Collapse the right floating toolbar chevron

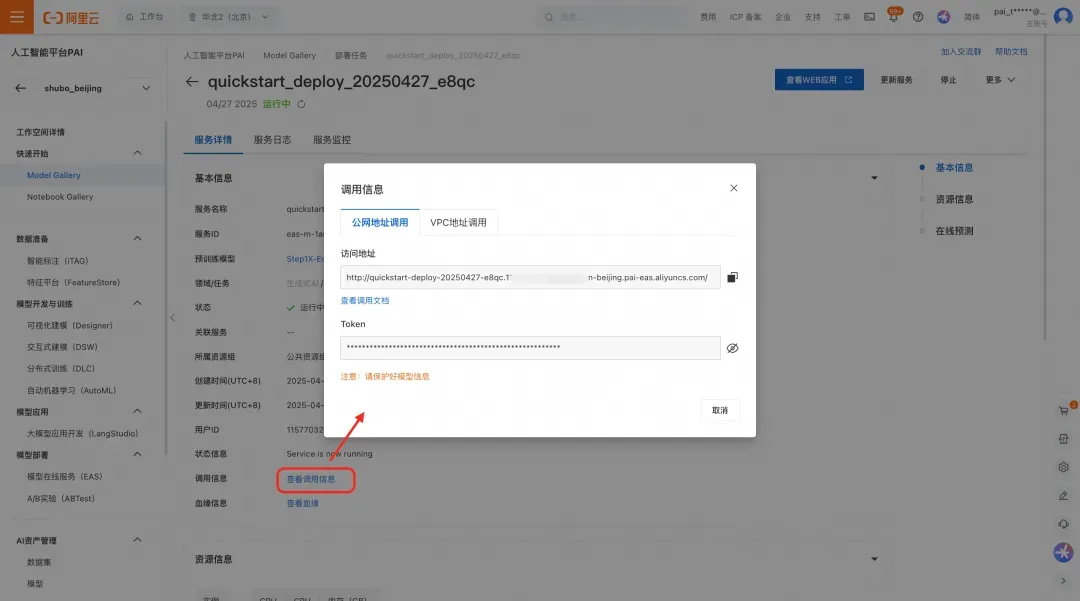click(1063, 581)
